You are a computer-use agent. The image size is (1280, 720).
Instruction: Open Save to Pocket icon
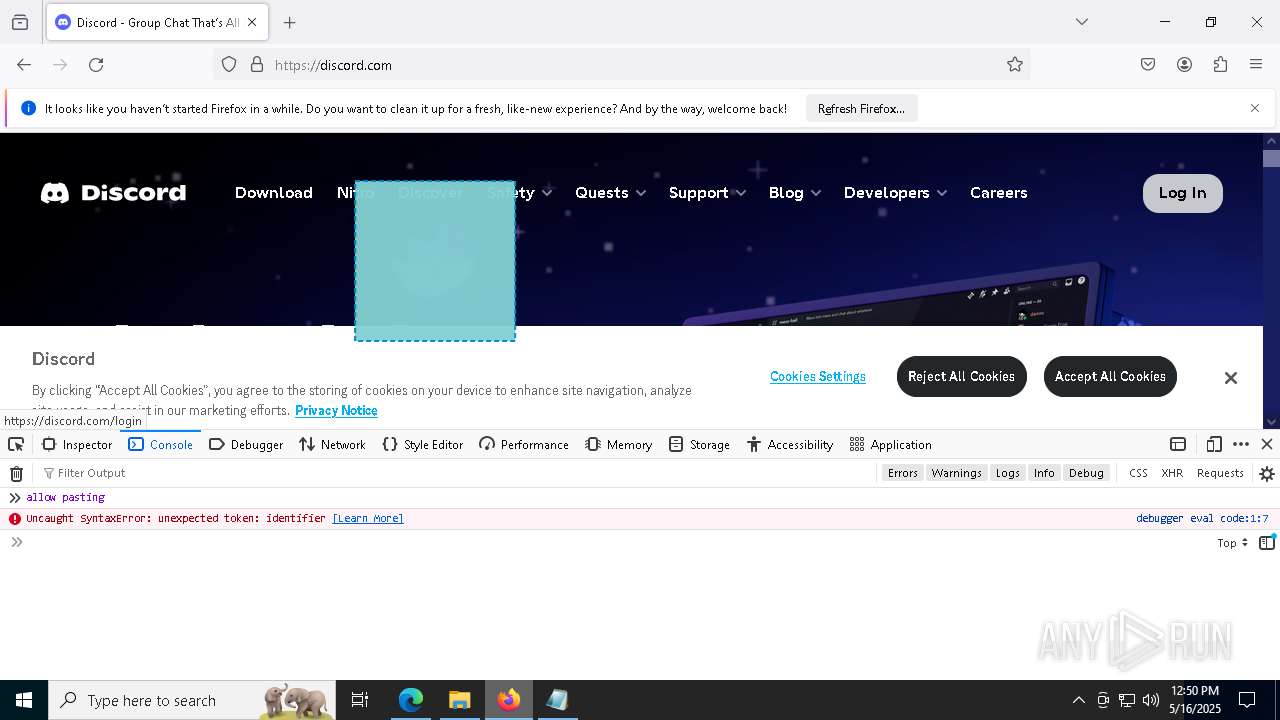pos(1148,65)
